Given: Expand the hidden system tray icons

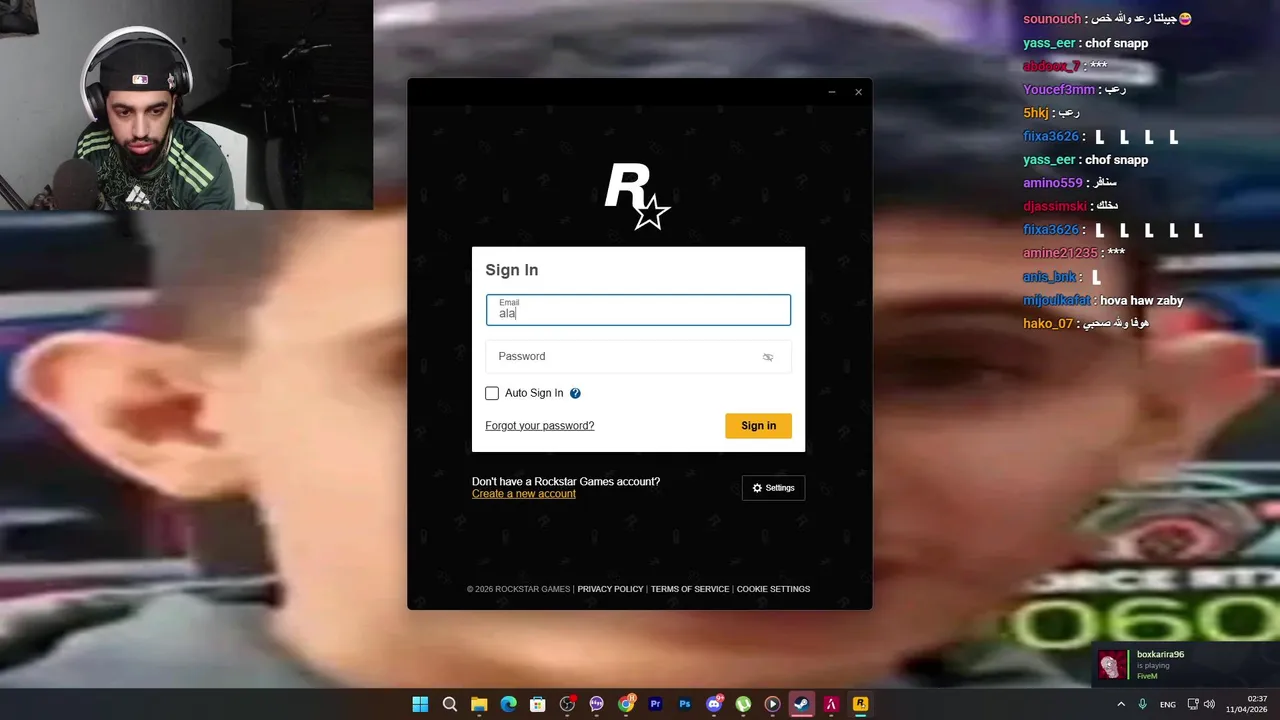Looking at the screenshot, I should [1121, 704].
